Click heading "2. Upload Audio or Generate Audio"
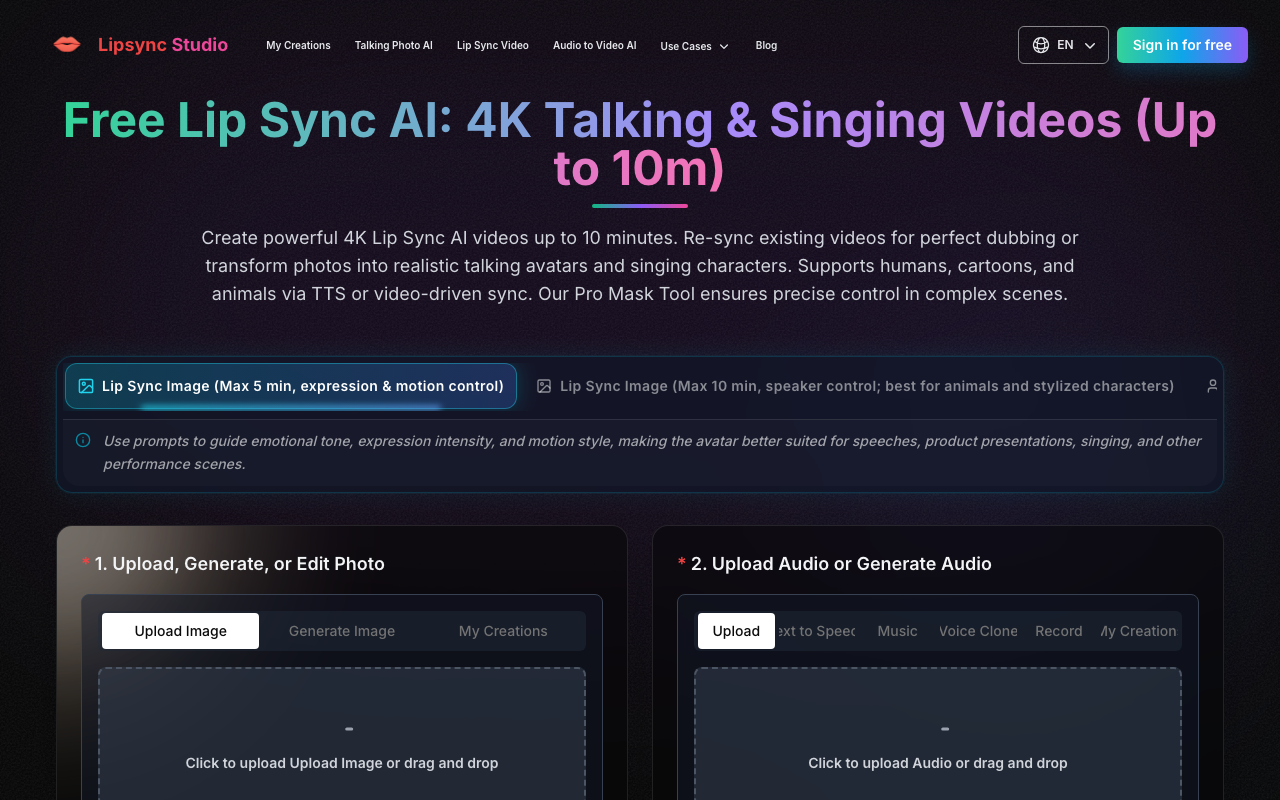 (x=841, y=564)
